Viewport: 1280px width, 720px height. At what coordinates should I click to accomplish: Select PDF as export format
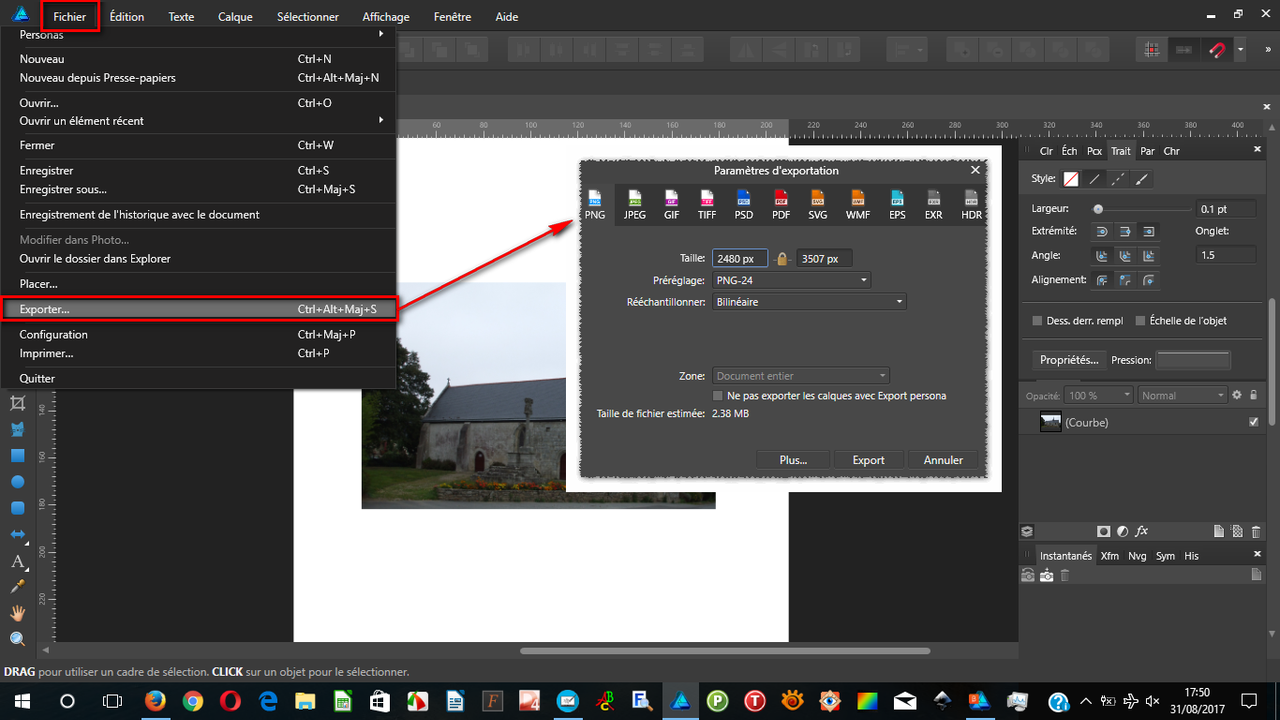click(781, 205)
